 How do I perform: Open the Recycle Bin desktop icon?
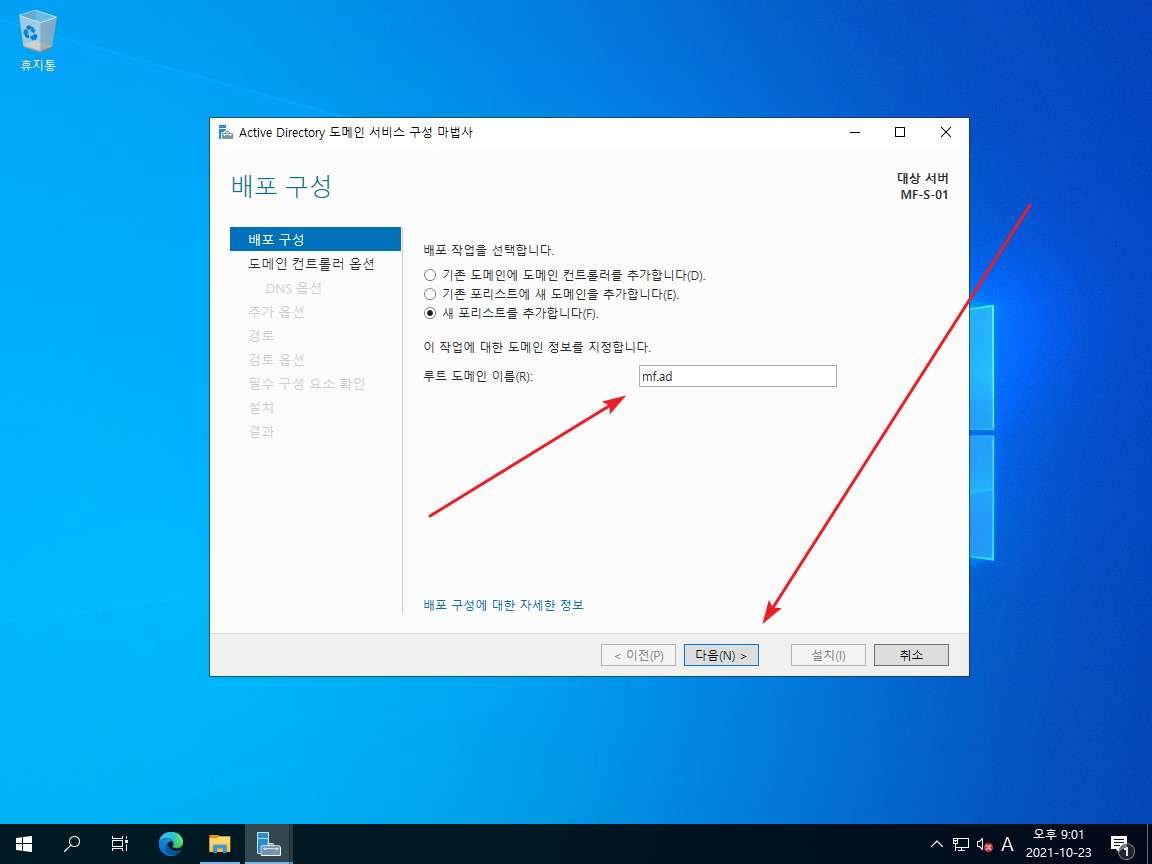(37, 41)
